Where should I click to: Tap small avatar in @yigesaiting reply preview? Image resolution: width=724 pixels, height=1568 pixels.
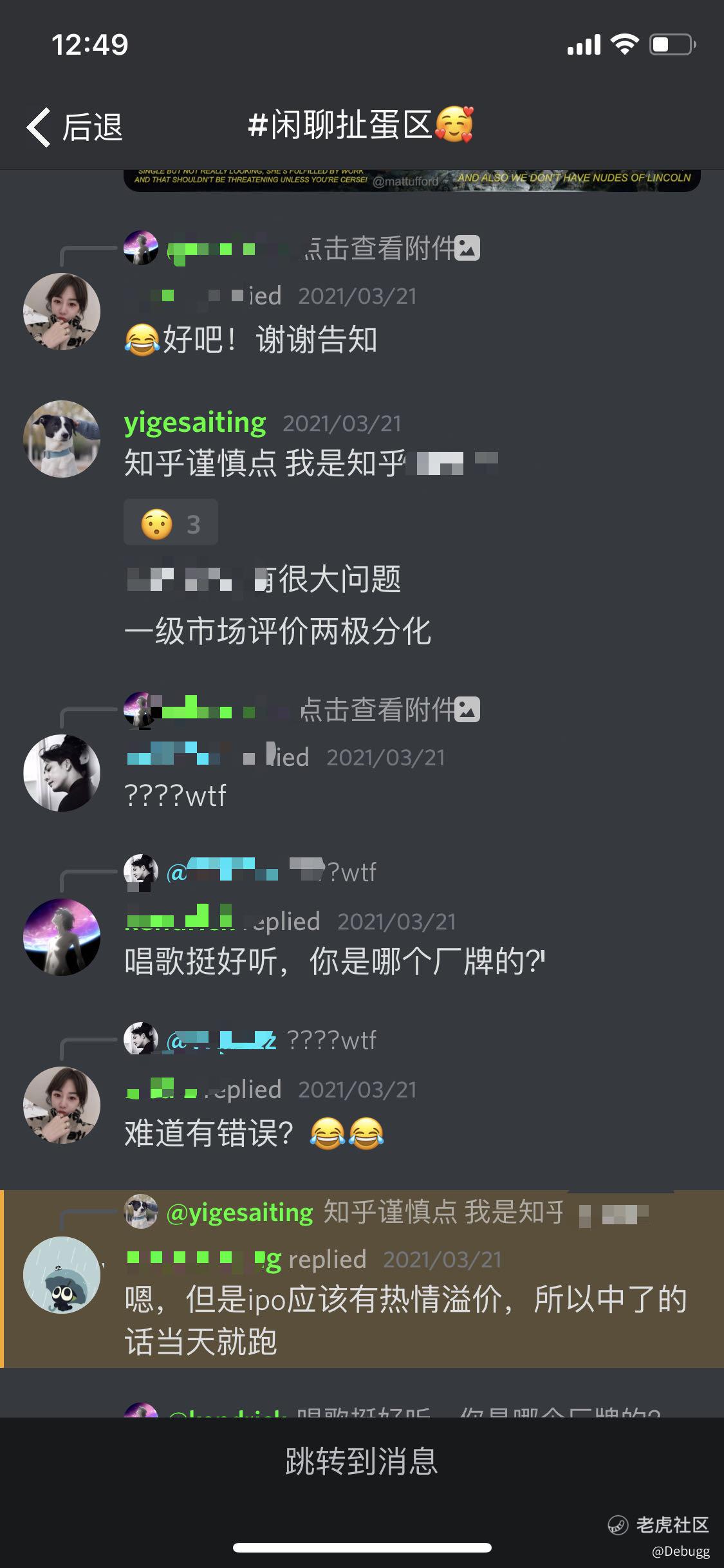click(x=141, y=1212)
